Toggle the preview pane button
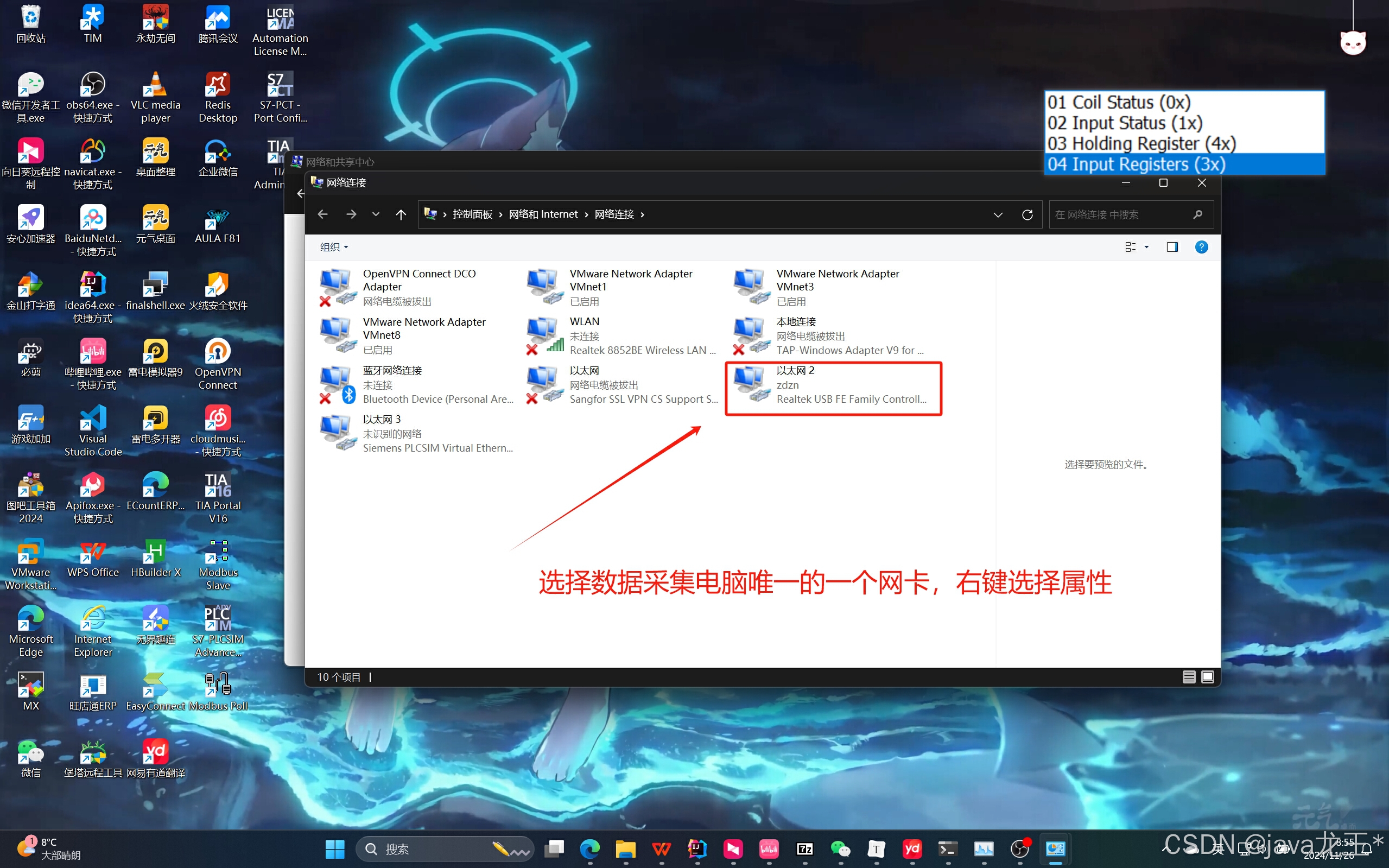Viewport: 1389px width, 868px height. pyautogui.click(x=1172, y=247)
